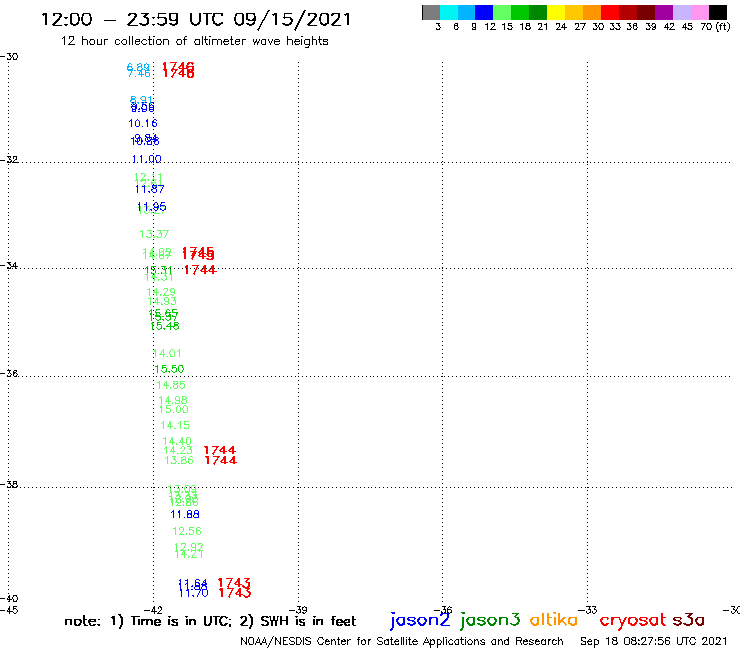Select the subtitle '12 hour collection of altimeter wave heights'
This screenshot has width=740, height=650.
194,41
